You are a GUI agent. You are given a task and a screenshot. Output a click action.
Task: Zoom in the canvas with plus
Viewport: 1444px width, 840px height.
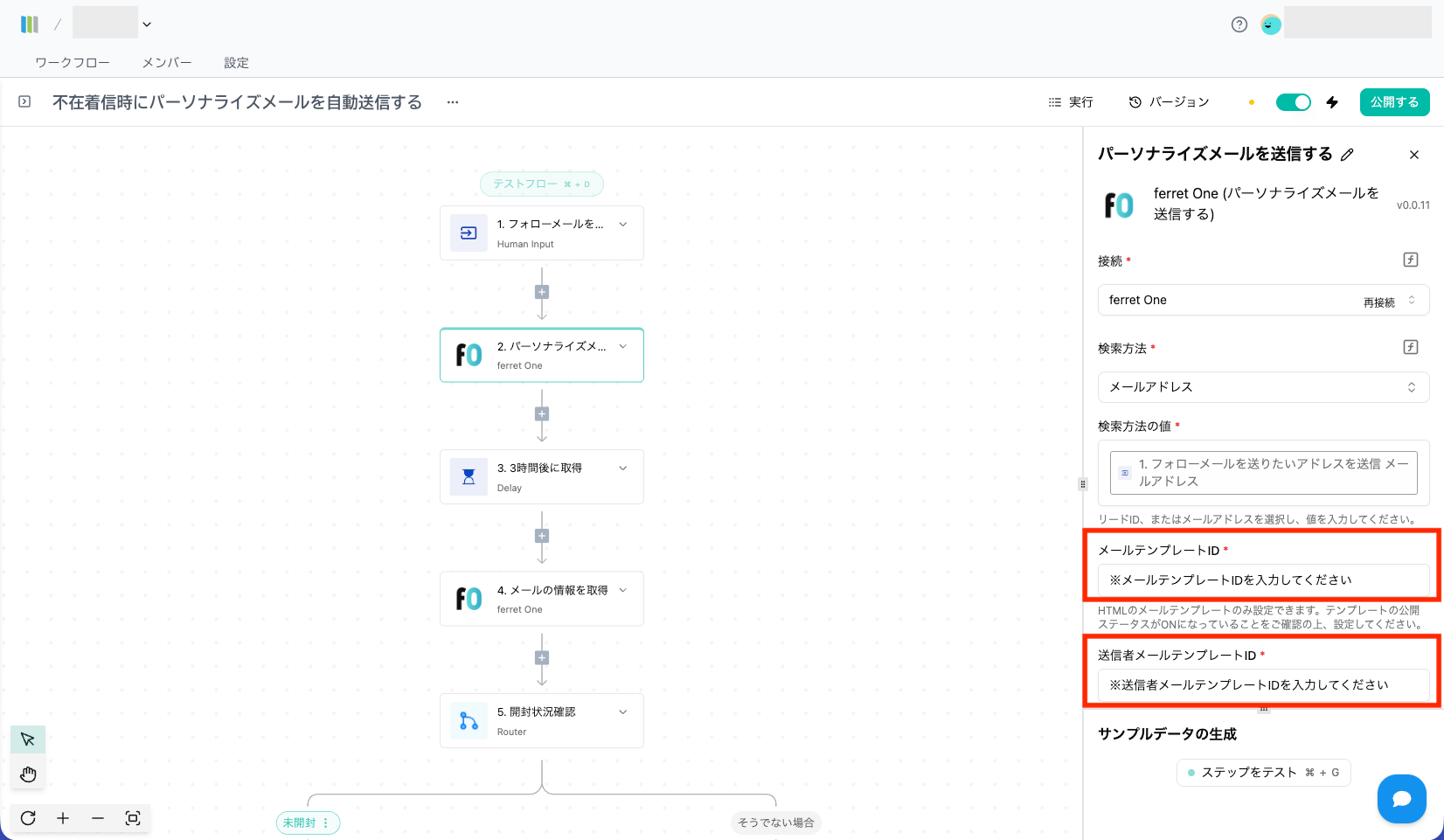click(63, 818)
